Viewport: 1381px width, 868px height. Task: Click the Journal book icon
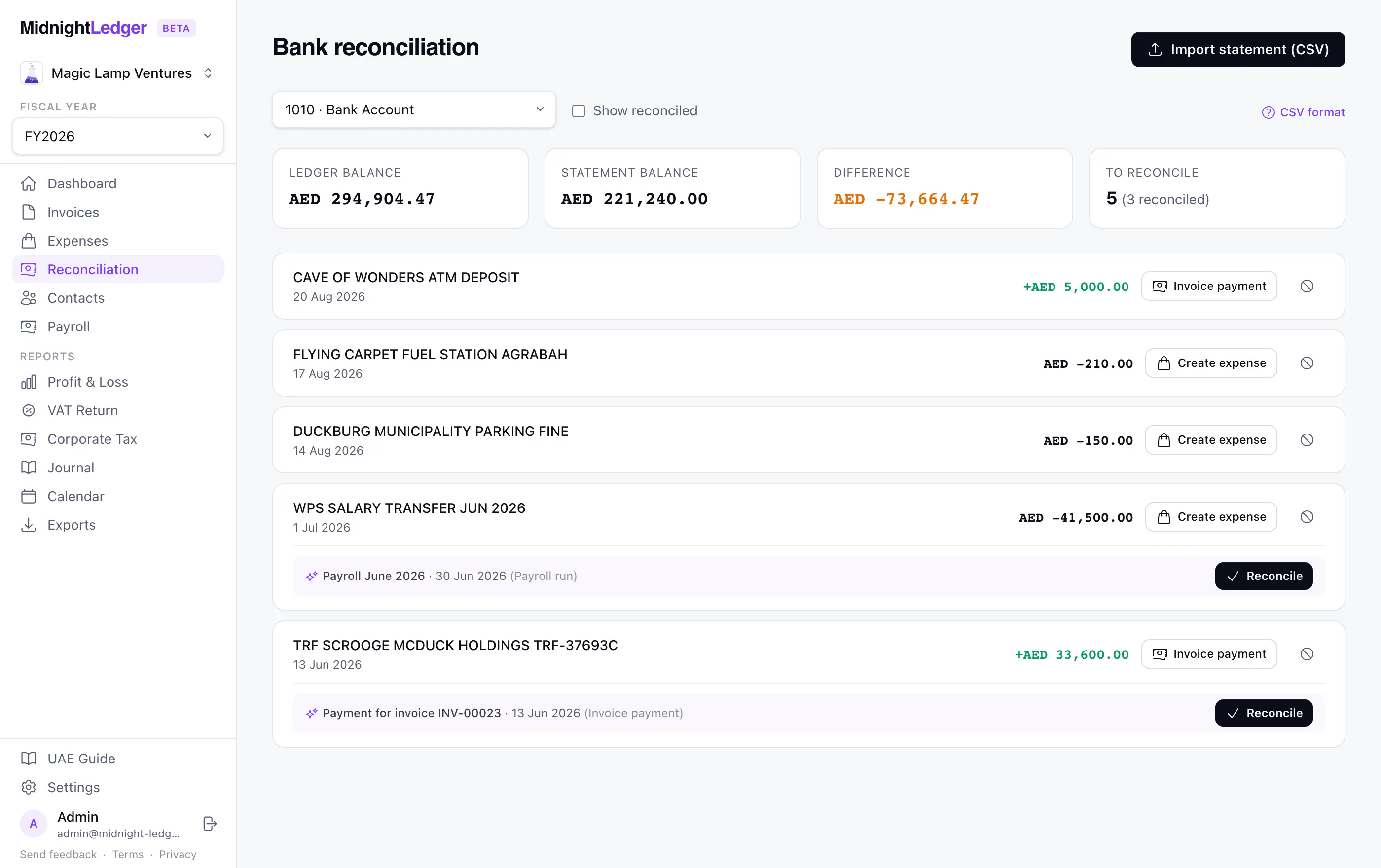click(x=29, y=468)
